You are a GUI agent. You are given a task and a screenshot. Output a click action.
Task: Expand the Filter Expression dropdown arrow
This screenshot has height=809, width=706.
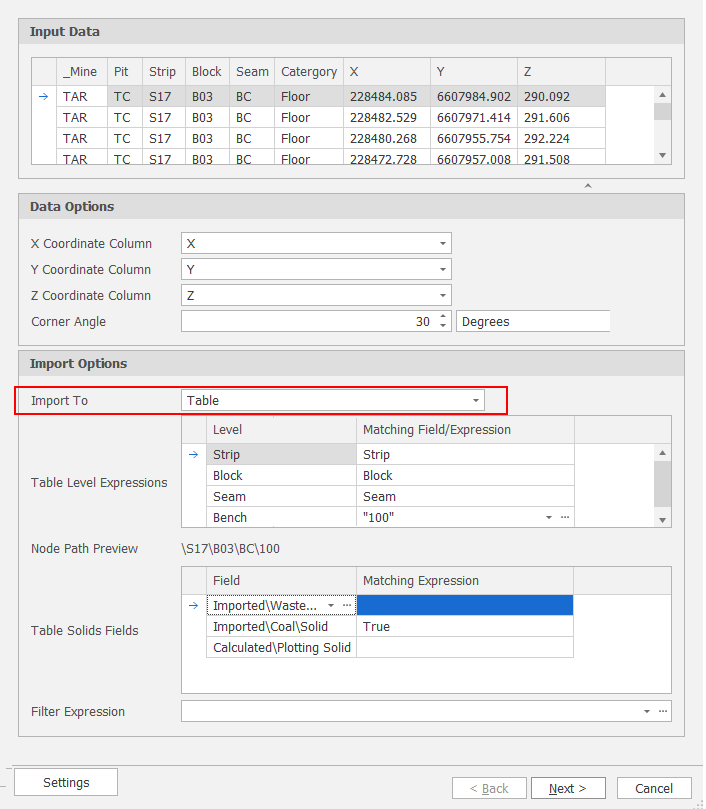[x=647, y=712]
